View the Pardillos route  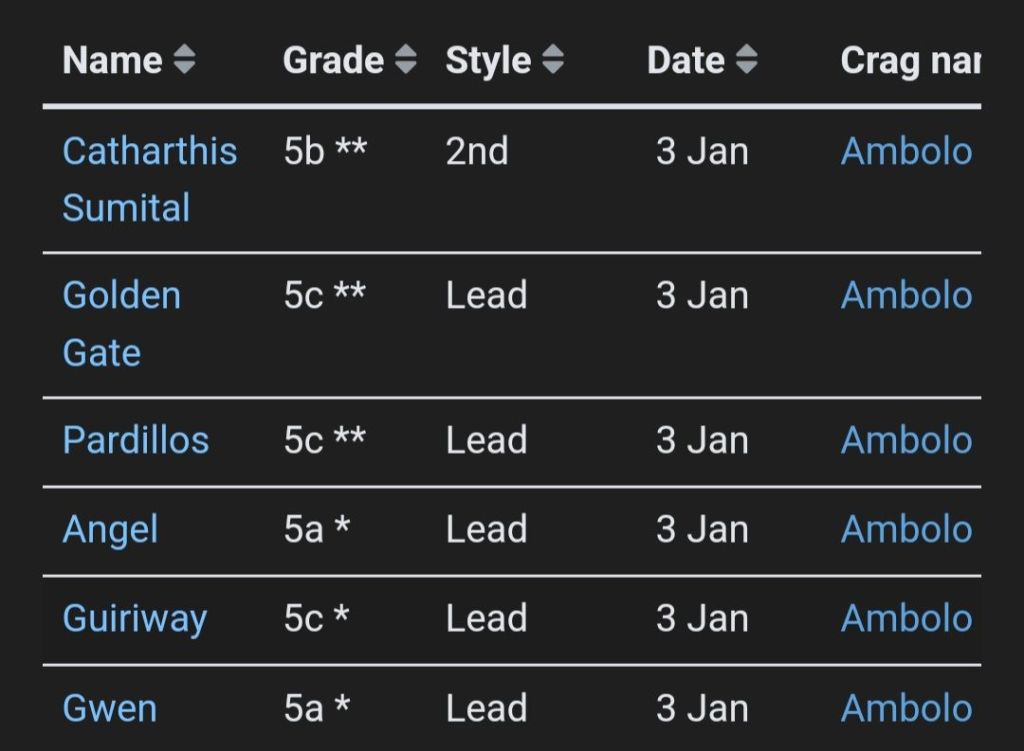(135, 440)
